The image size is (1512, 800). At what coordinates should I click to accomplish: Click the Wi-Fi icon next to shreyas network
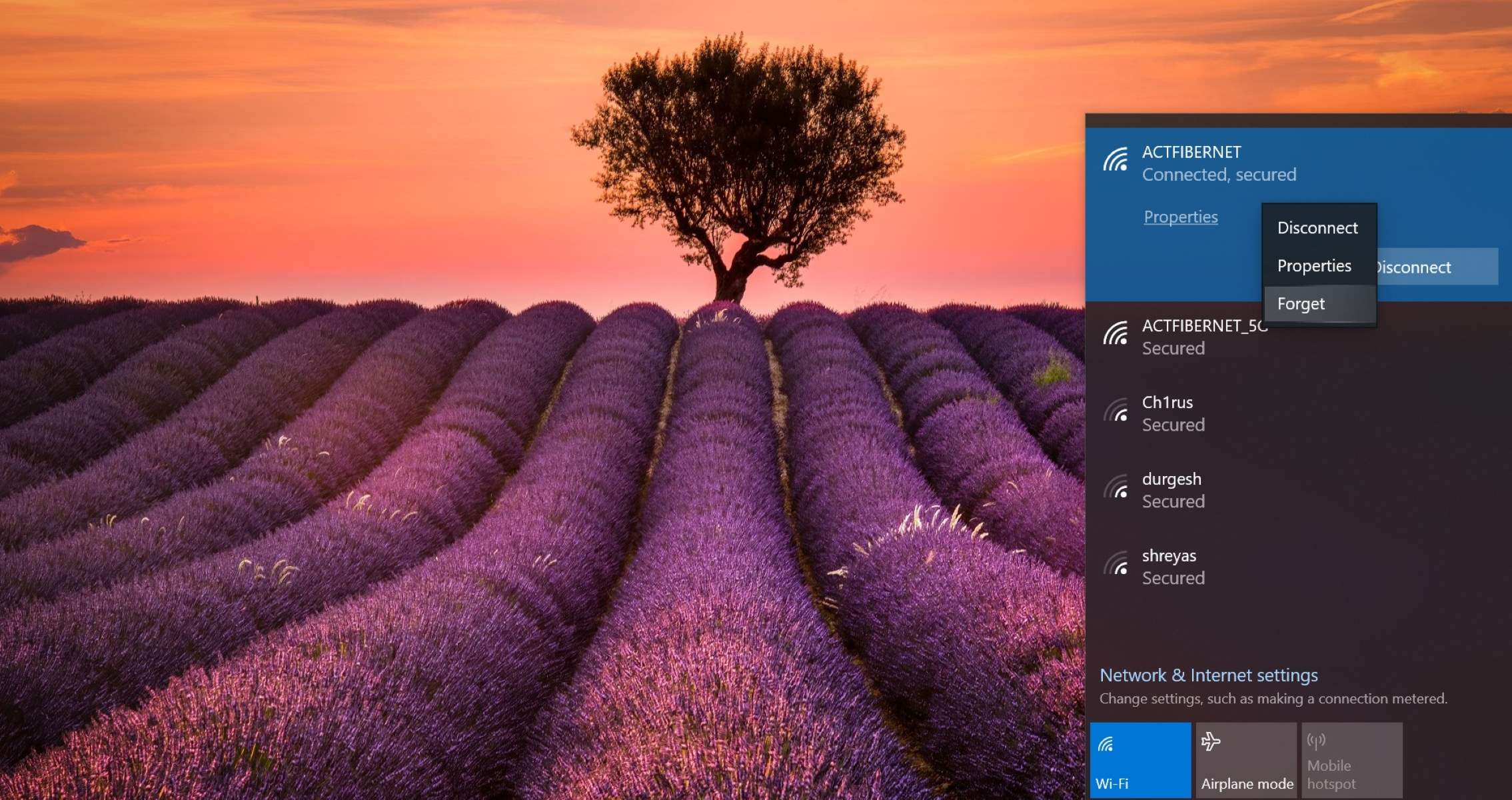(x=1116, y=567)
